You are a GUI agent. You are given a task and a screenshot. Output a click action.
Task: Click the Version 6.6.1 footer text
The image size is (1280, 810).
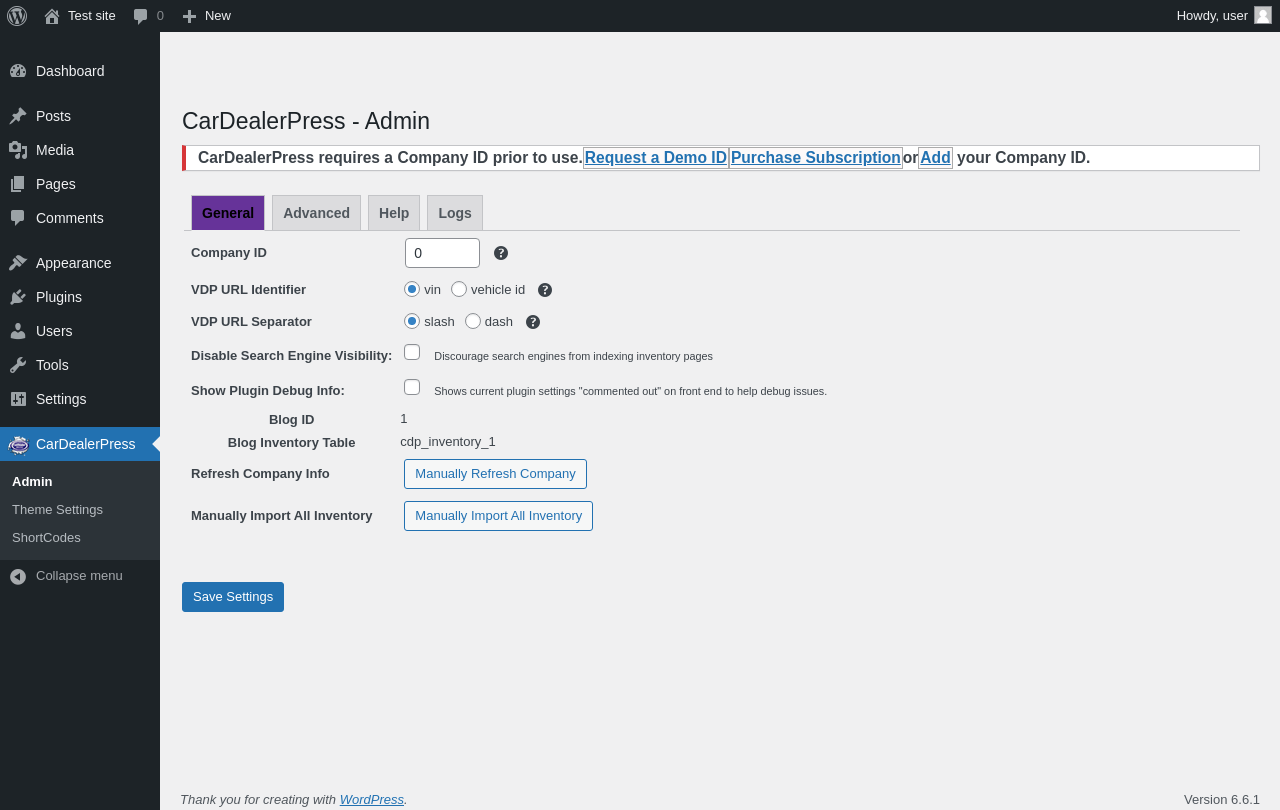pyautogui.click(x=1222, y=799)
